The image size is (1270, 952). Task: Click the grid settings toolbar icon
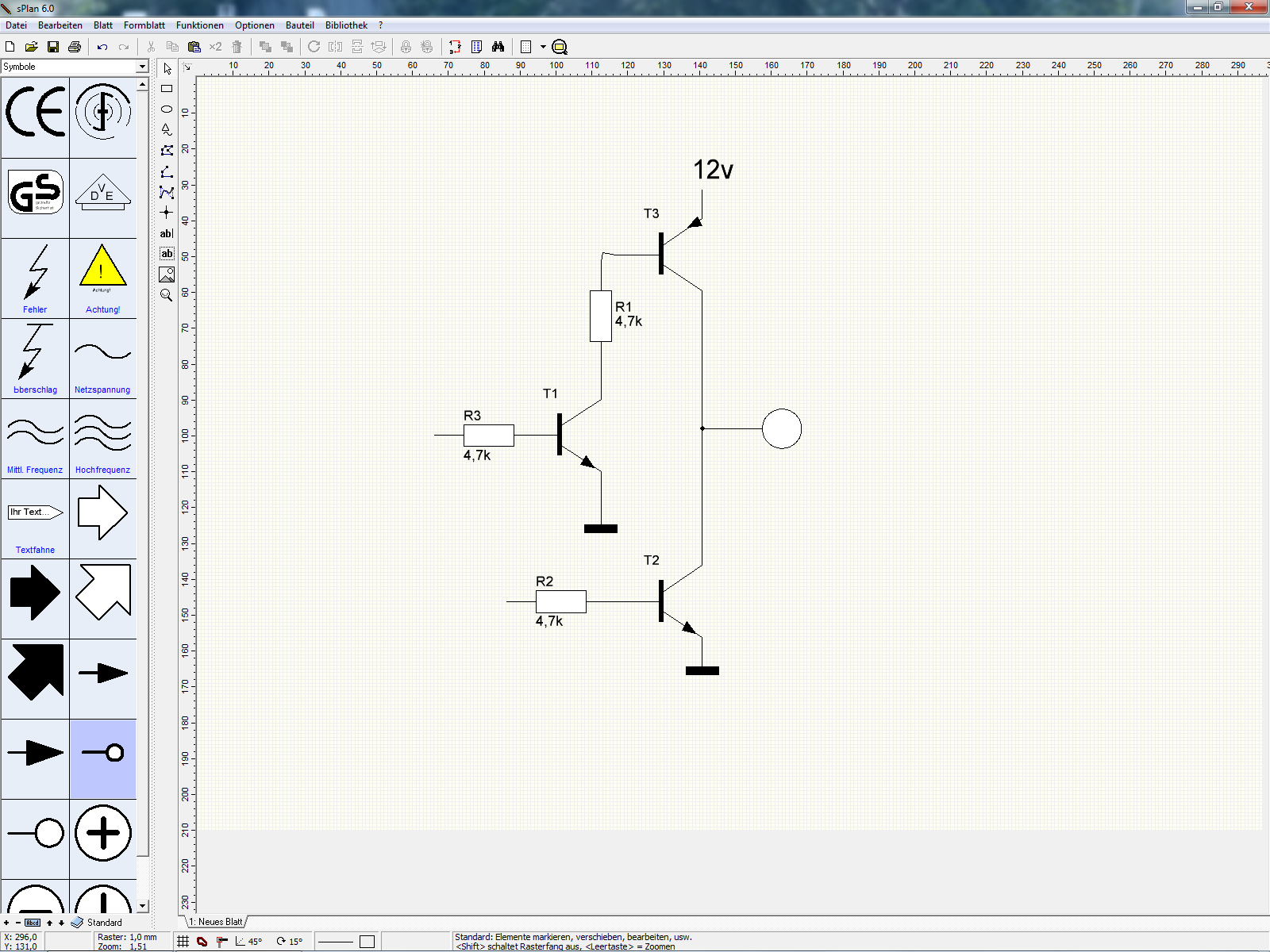click(525, 47)
